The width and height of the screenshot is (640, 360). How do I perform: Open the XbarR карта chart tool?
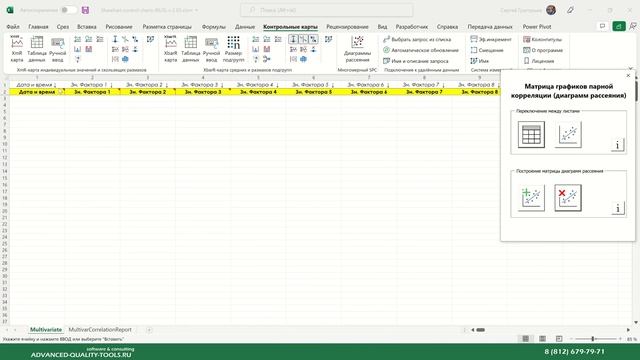pos(170,49)
